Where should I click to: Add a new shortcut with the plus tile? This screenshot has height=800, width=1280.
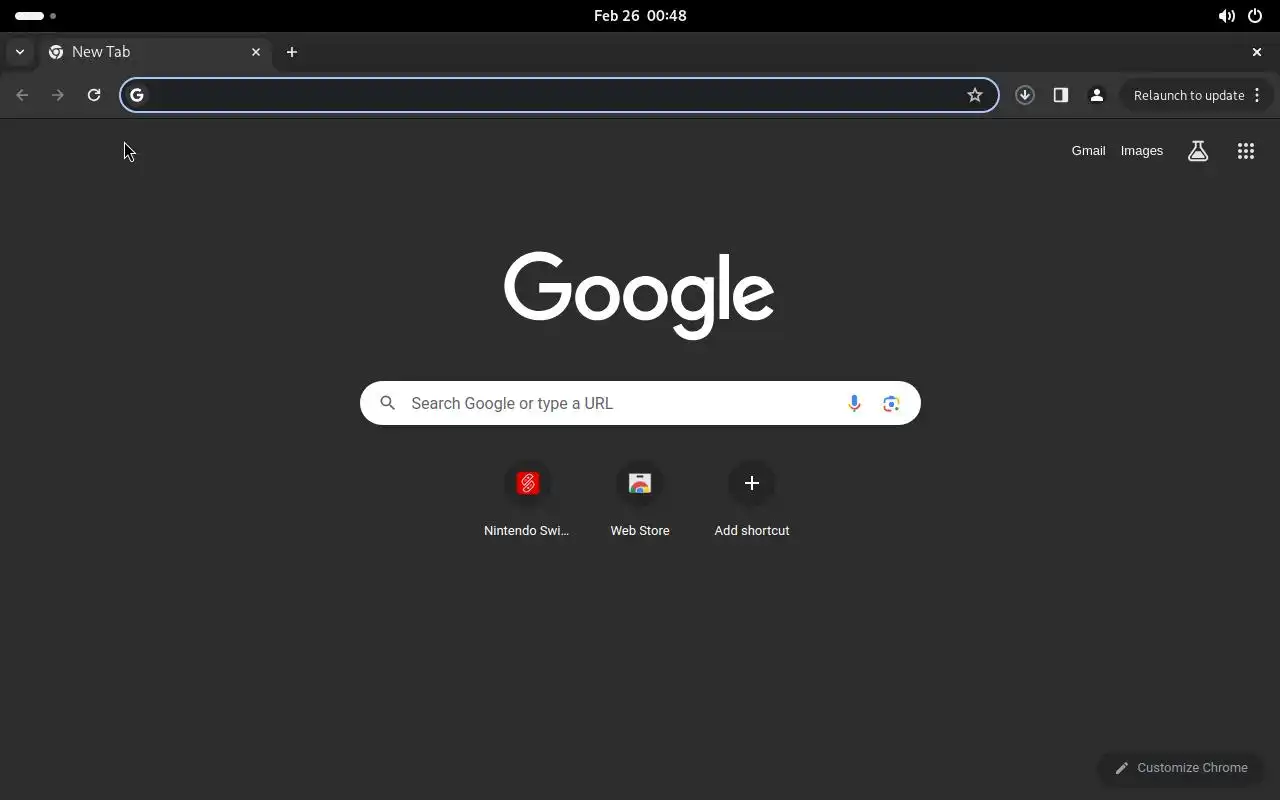point(752,501)
